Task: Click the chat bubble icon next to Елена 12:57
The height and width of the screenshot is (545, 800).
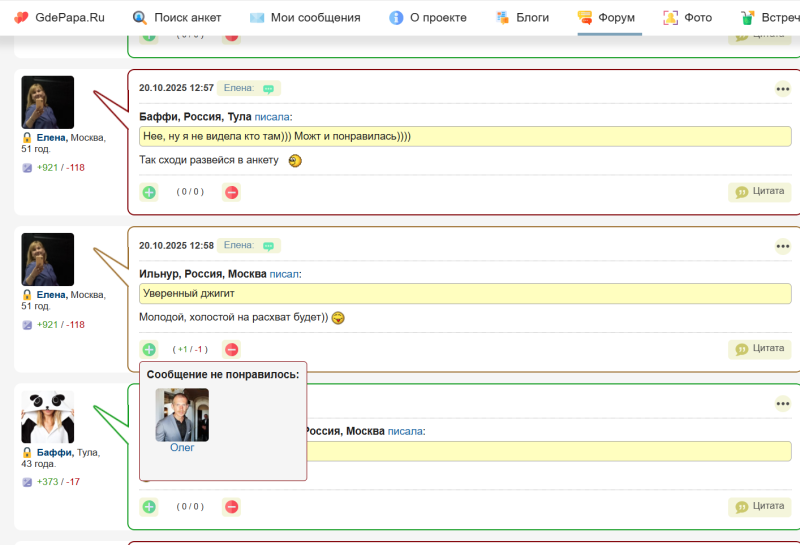Action: click(268, 88)
